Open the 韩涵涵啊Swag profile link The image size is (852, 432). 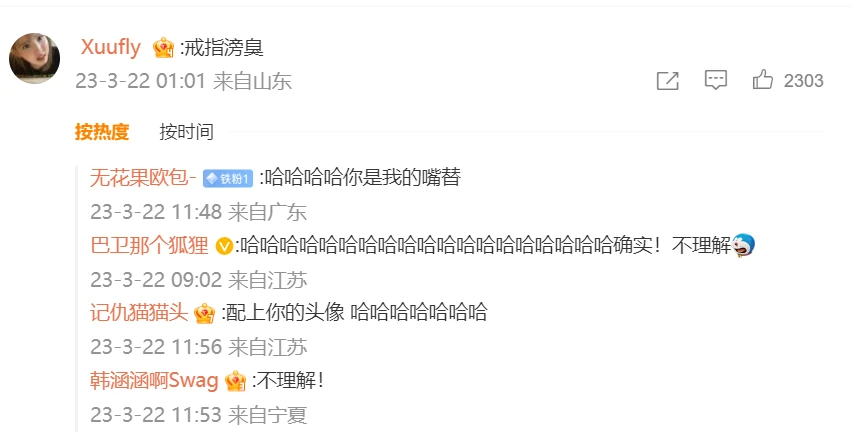[x=154, y=380]
